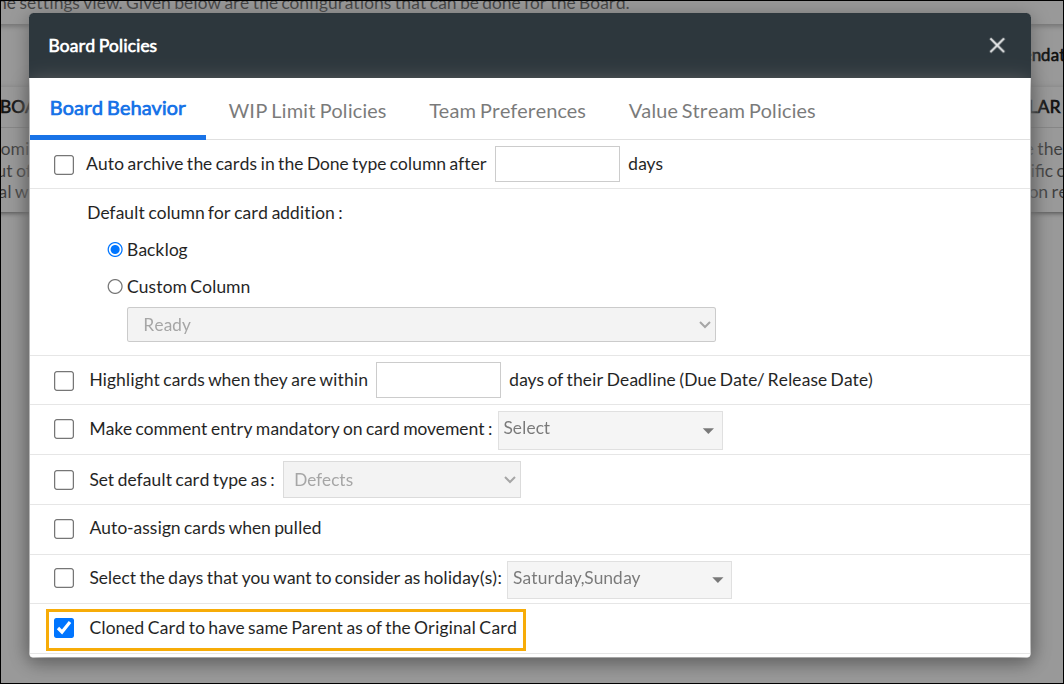Tick the Highlight cards near Deadline checkbox
The image size is (1064, 684).
[64, 381]
